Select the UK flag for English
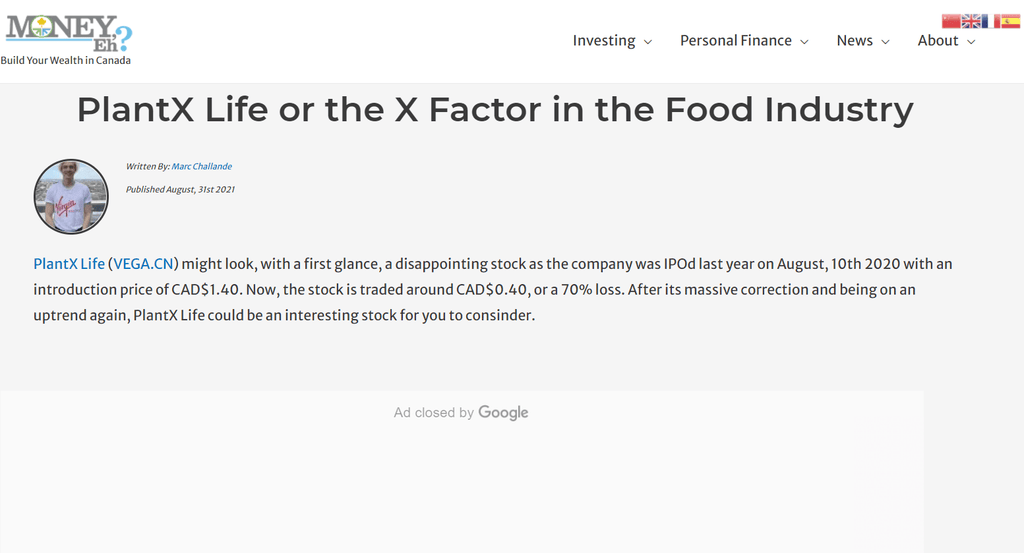Image resolution: width=1024 pixels, height=553 pixels. (971, 21)
